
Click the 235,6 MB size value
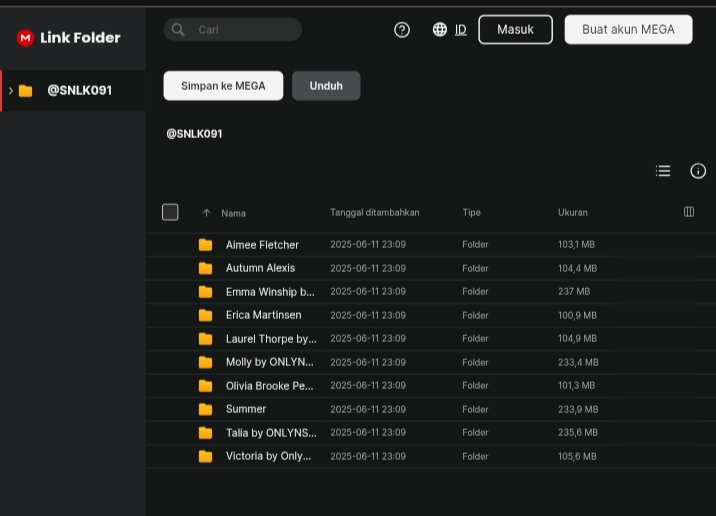pos(578,432)
